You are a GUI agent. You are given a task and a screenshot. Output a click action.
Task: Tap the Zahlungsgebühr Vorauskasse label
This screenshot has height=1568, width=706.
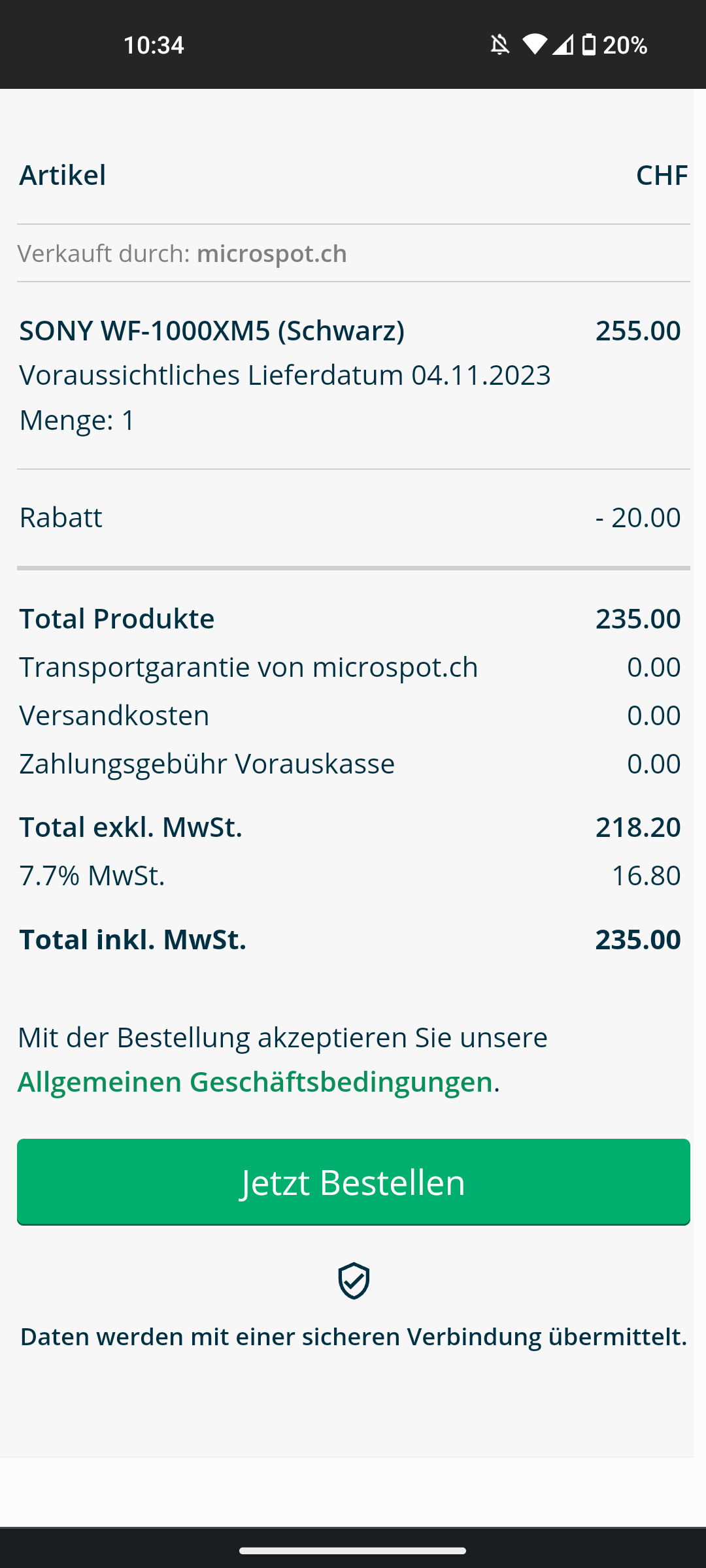click(x=207, y=764)
